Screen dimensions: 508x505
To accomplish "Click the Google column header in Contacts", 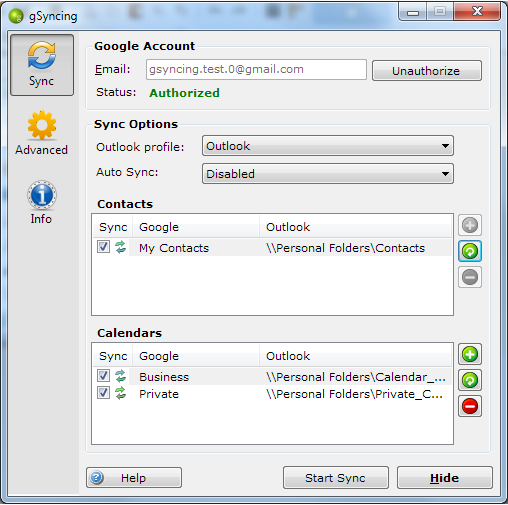I will click(x=196, y=227).
